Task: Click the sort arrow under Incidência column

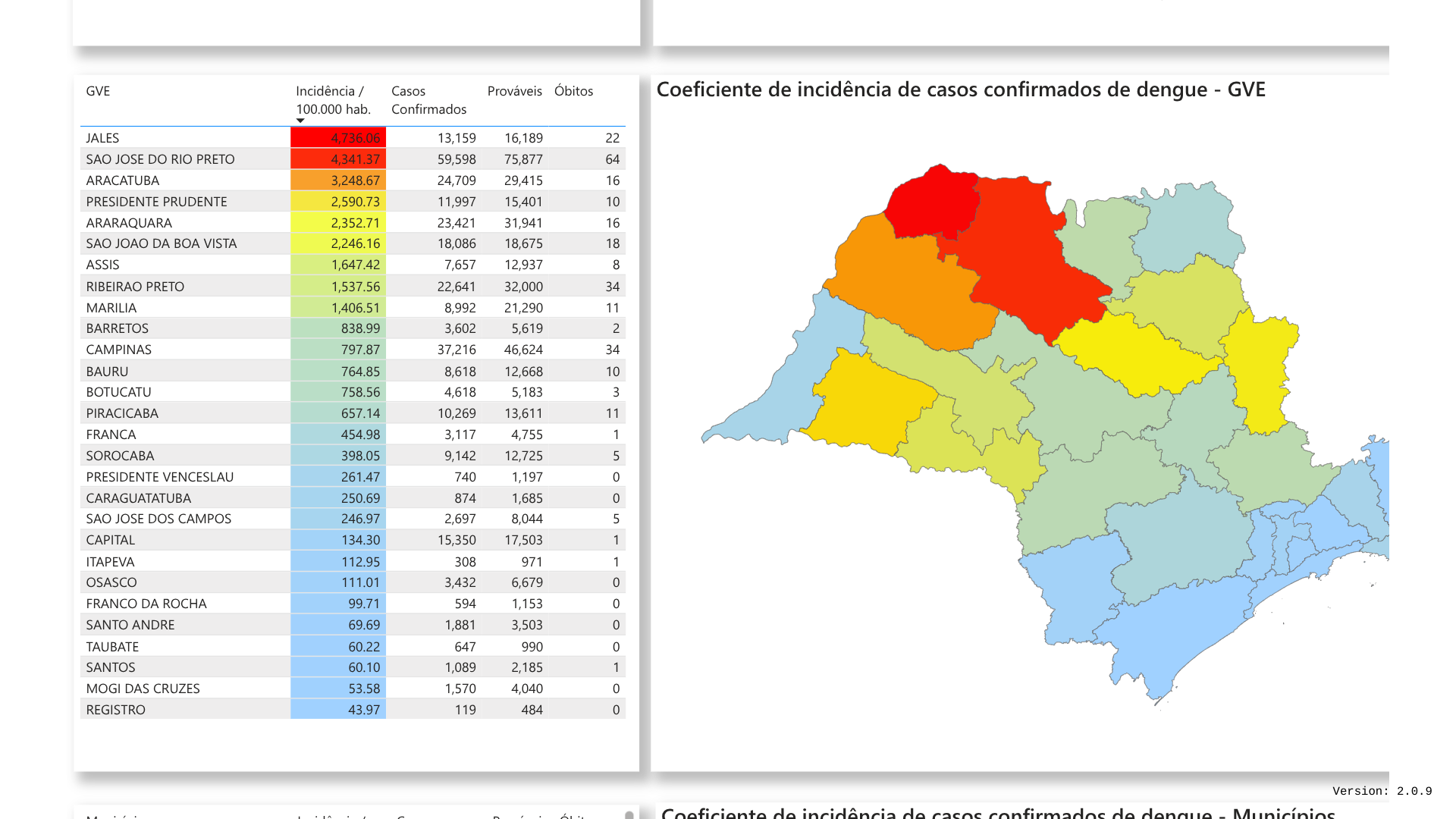Action: click(300, 121)
